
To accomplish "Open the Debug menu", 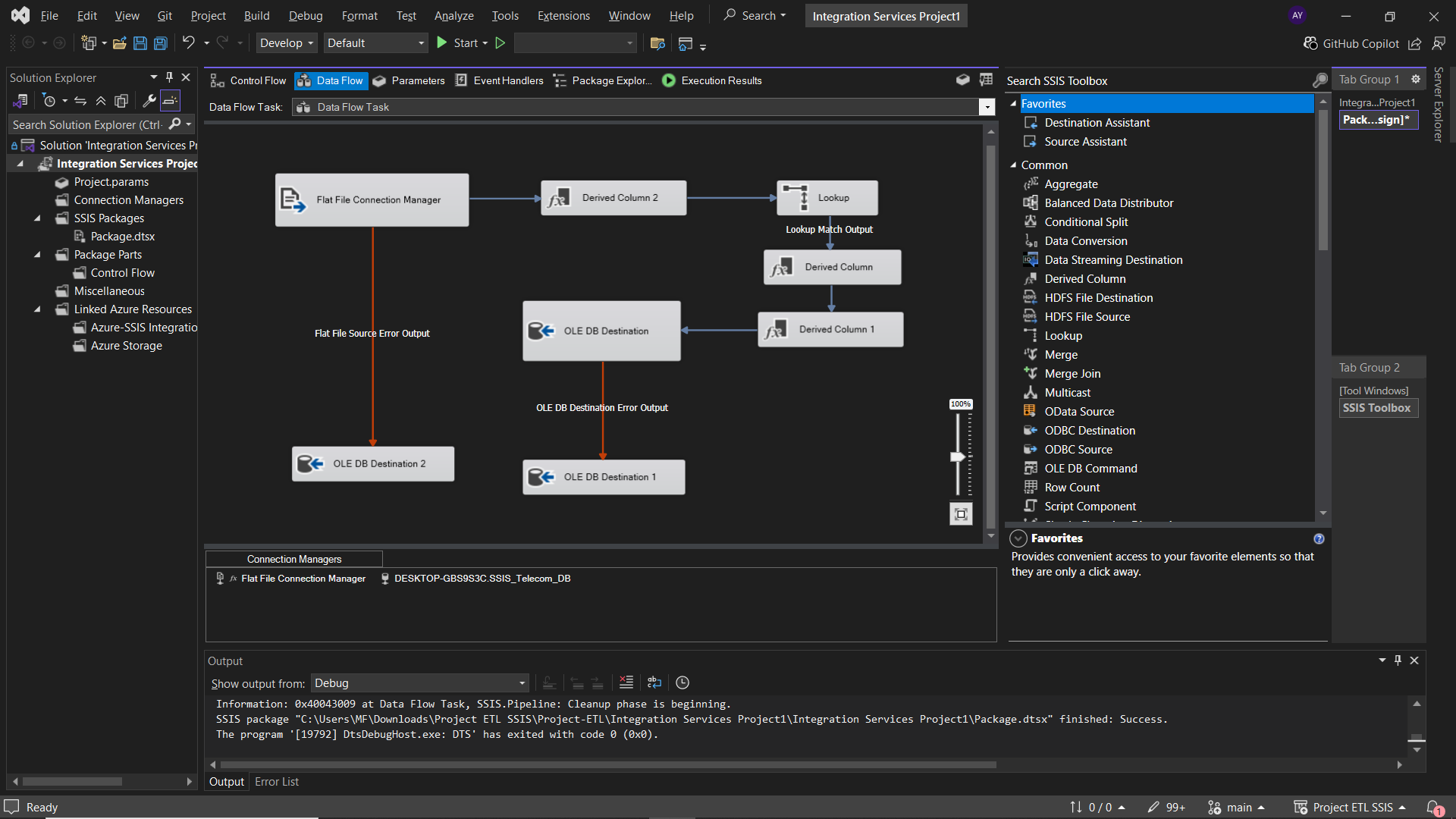I will 305,15.
